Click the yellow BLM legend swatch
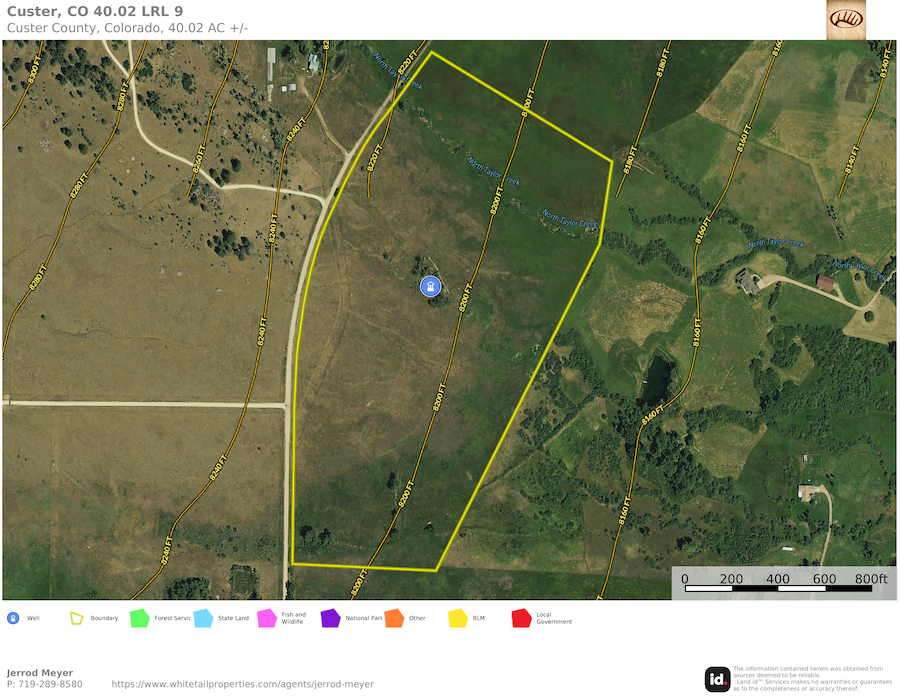900x696 pixels. (x=457, y=618)
